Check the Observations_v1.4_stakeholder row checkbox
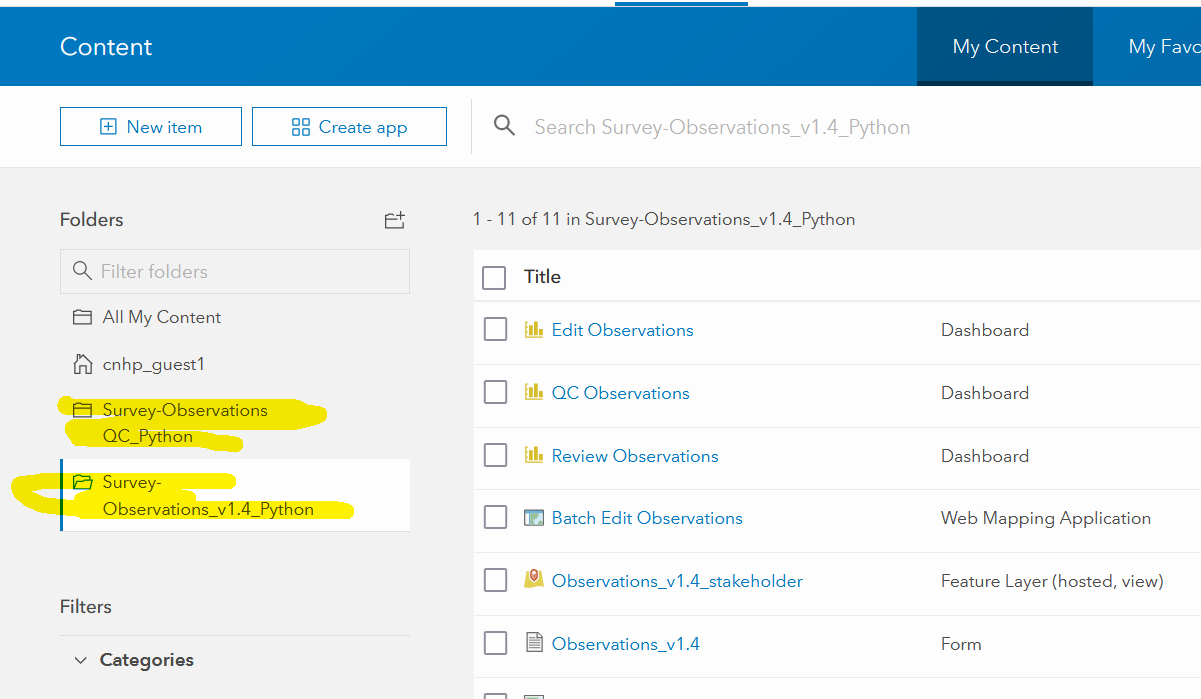 click(x=495, y=580)
